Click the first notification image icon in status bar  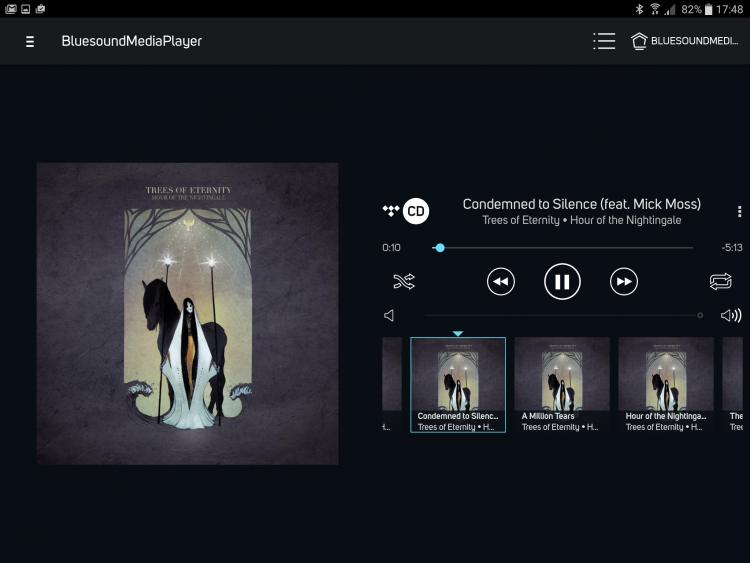pyautogui.click(x=11, y=9)
